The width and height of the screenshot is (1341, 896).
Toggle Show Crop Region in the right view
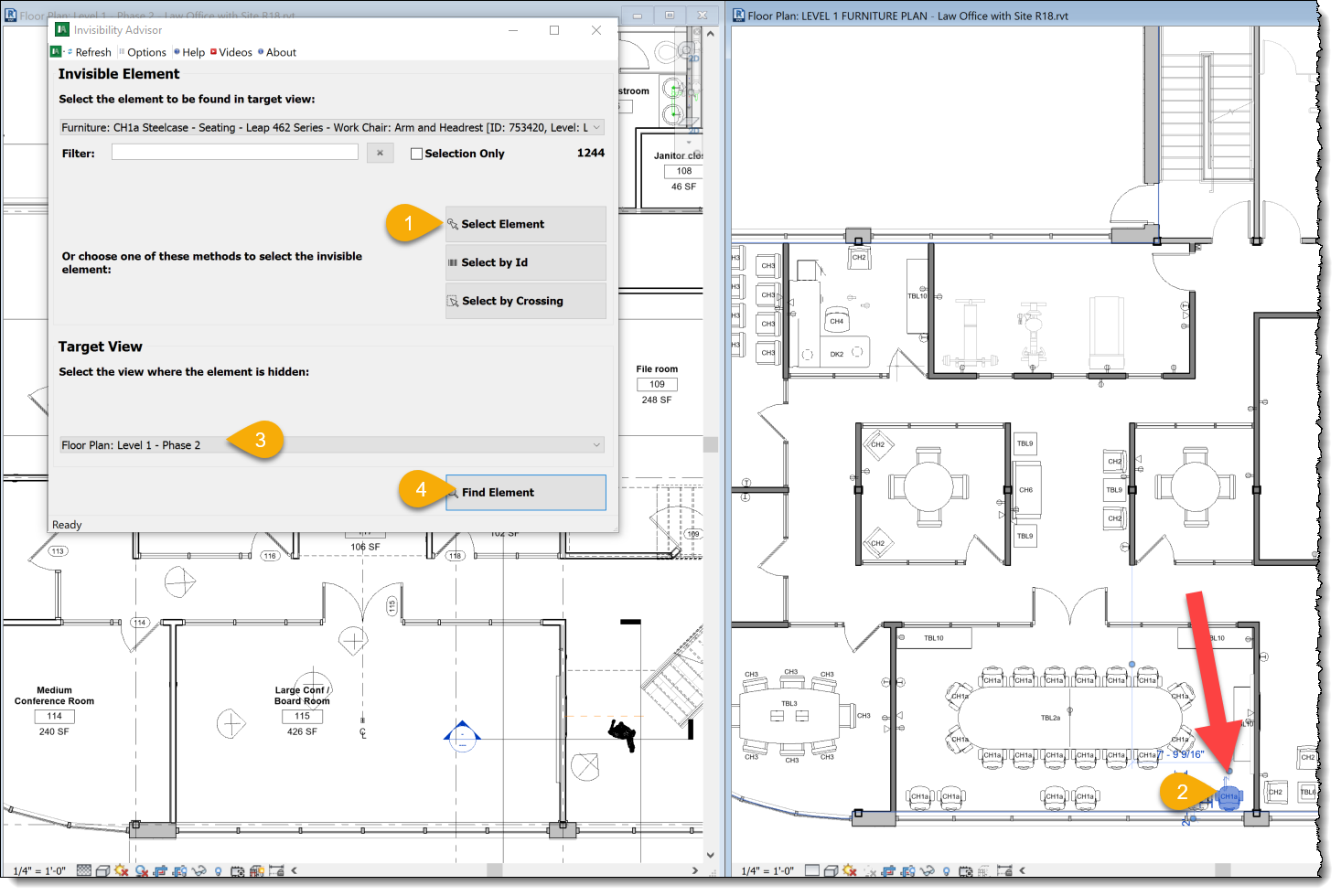coord(907,870)
